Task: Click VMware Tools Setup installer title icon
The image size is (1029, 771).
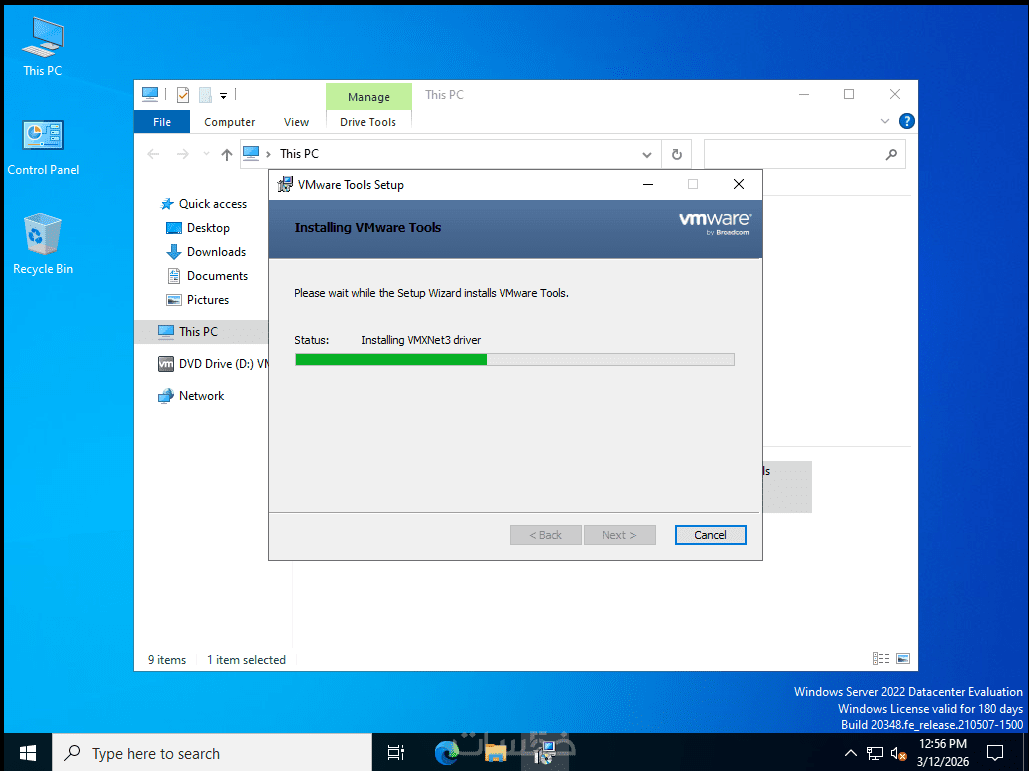Action: 285,184
